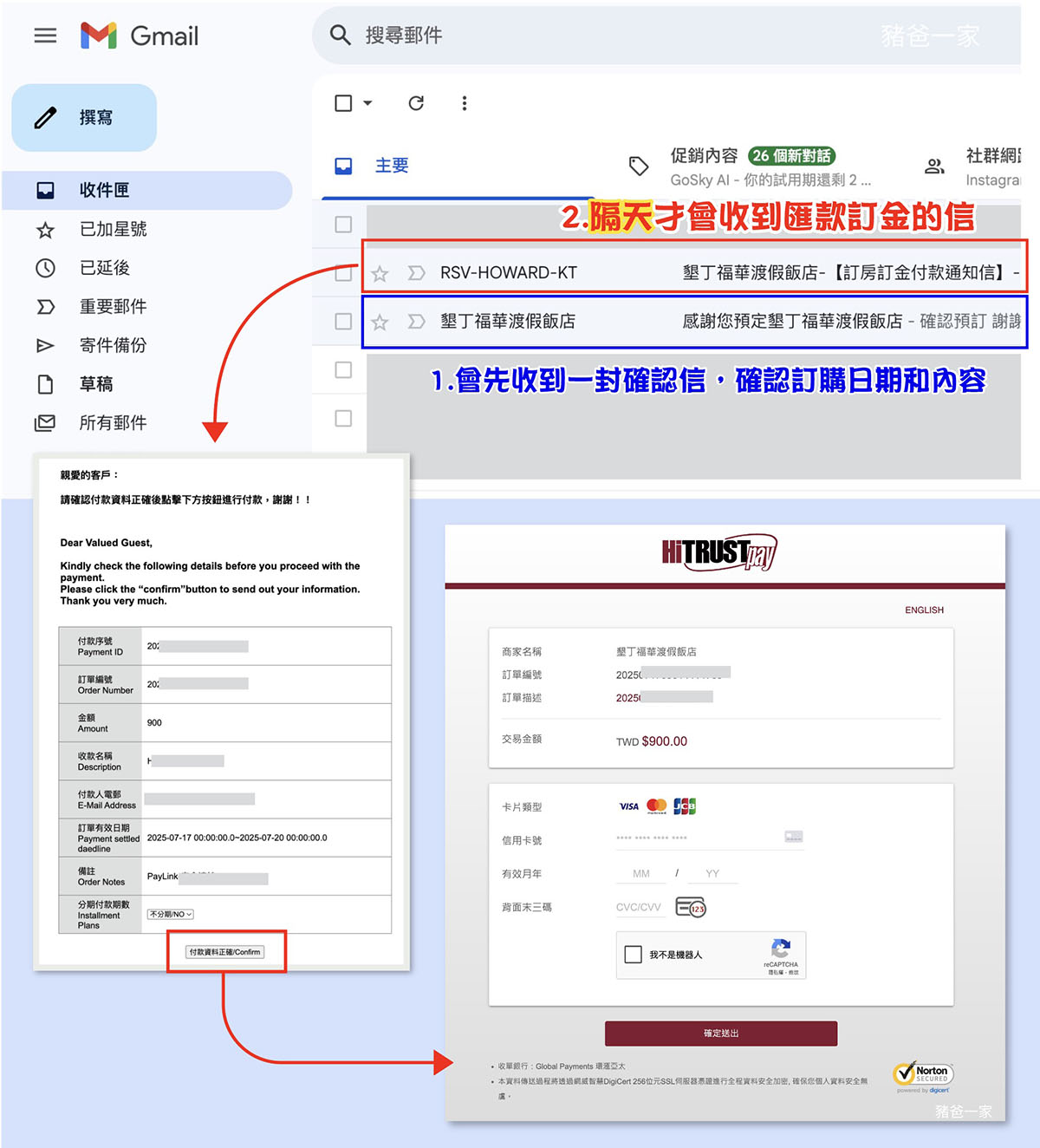Open the Gmail main menu hamburger icon
This screenshot has height=1148, width=1040.
(45, 36)
